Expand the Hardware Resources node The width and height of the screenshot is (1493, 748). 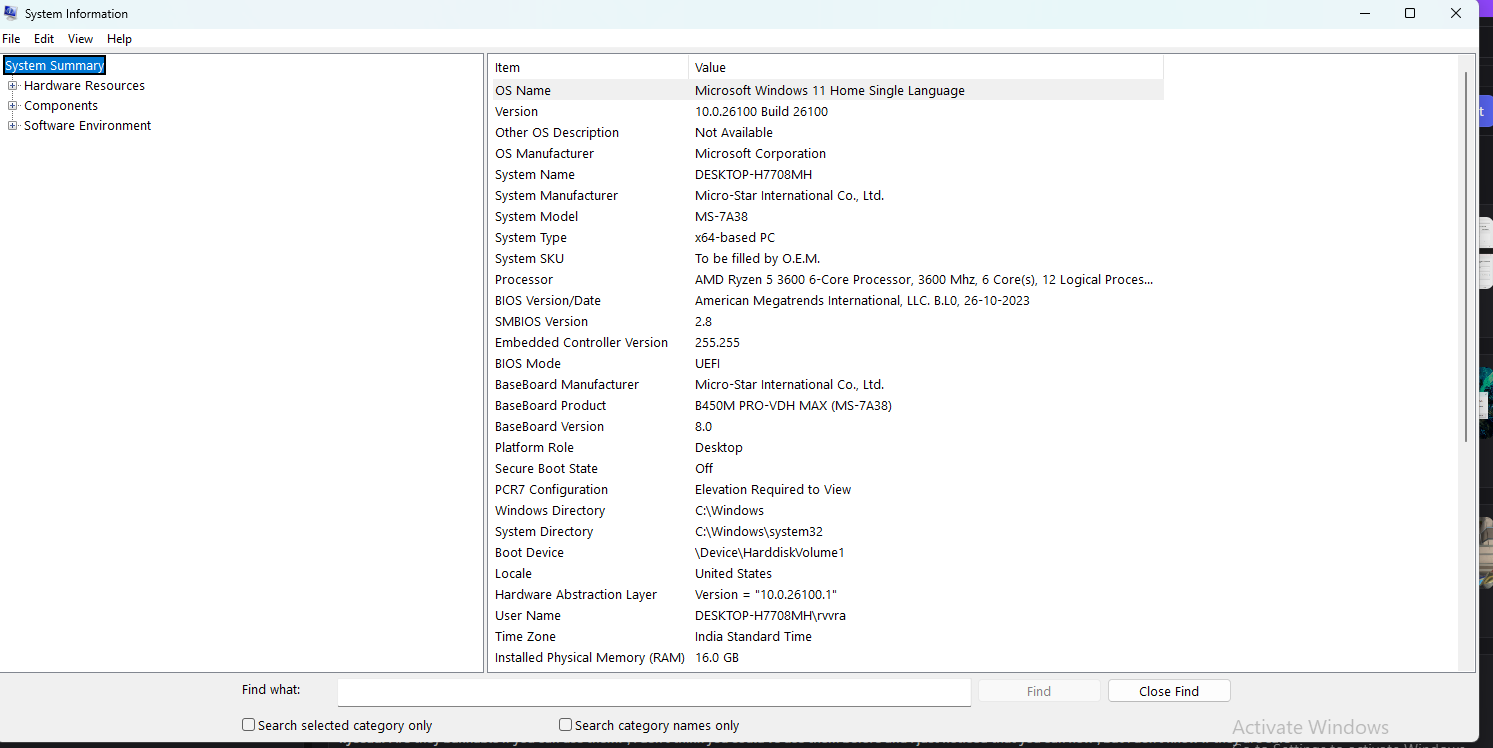coord(13,86)
